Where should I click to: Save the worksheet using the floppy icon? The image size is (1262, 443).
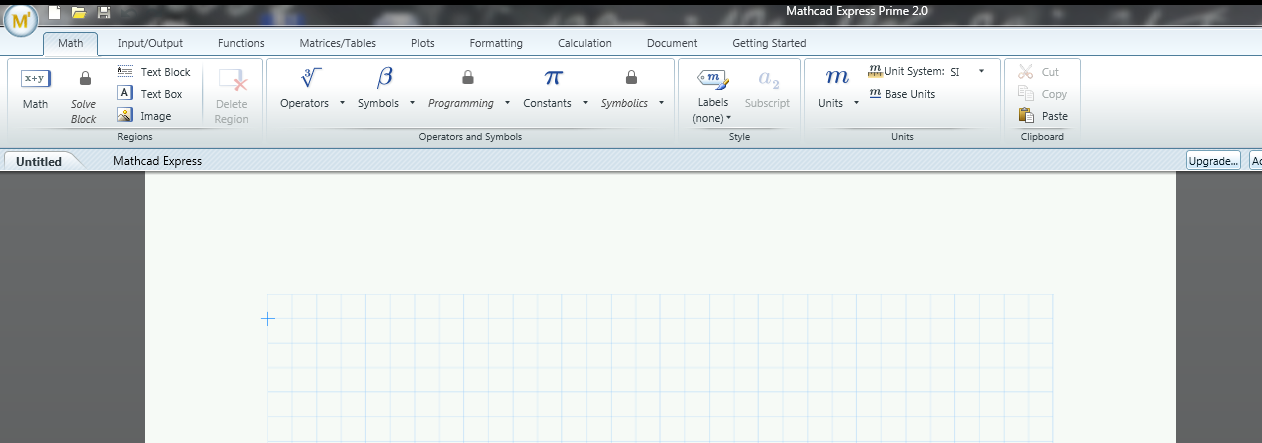[104, 12]
